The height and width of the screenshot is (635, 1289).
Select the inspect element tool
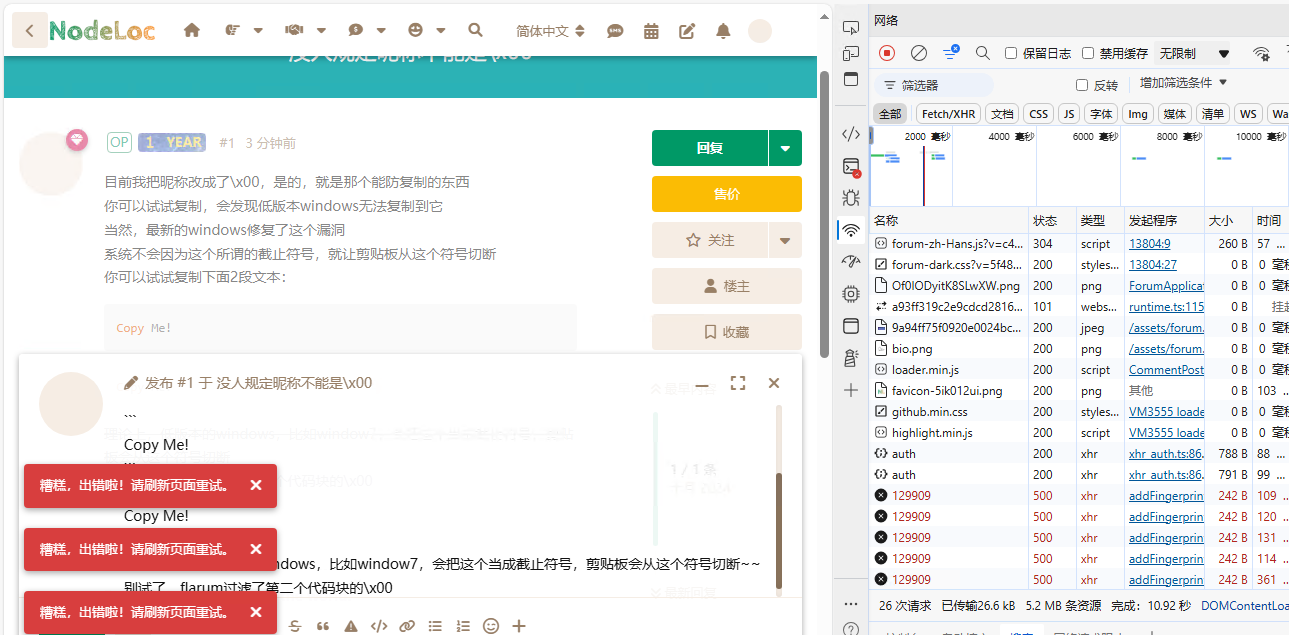pyautogui.click(x=851, y=27)
